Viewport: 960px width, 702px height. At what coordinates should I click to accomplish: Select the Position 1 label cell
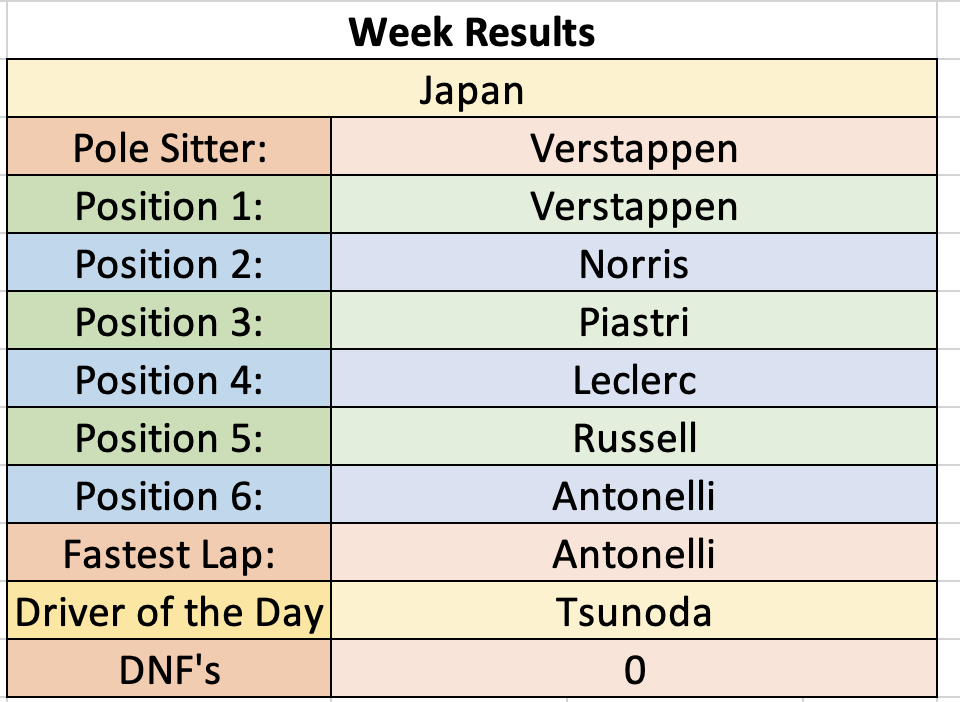pyautogui.click(x=169, y=204)
